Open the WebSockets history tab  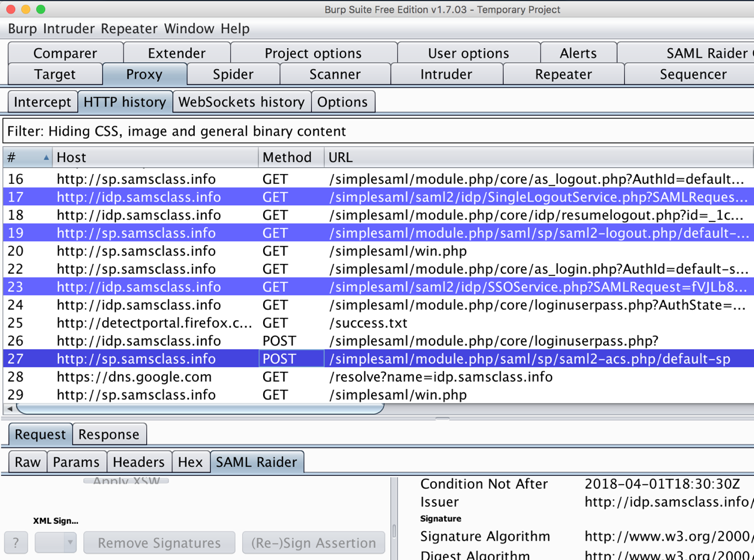click(x=242, y=102)
